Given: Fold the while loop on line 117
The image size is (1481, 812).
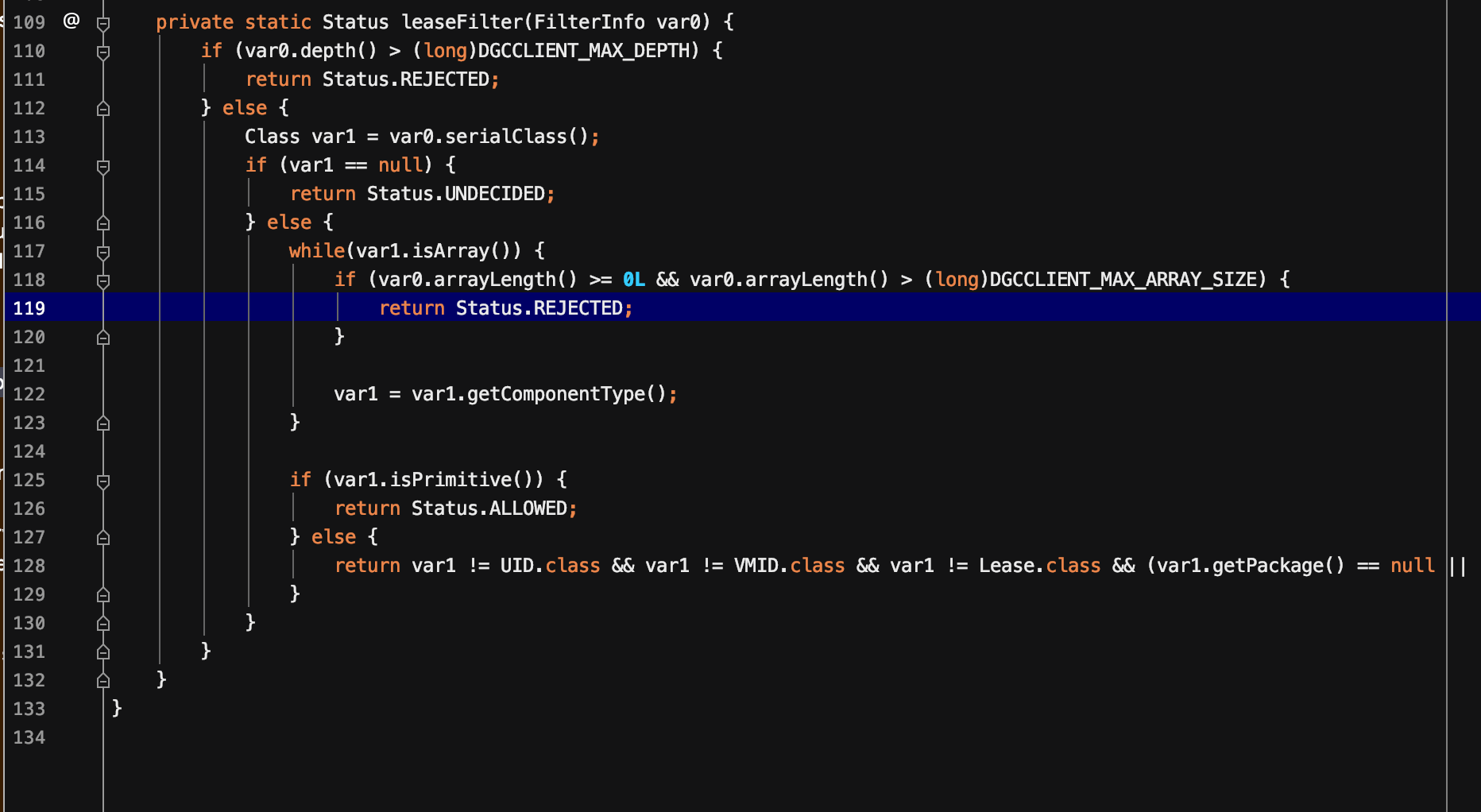Looking at the screenshot, I should point(103,252).
